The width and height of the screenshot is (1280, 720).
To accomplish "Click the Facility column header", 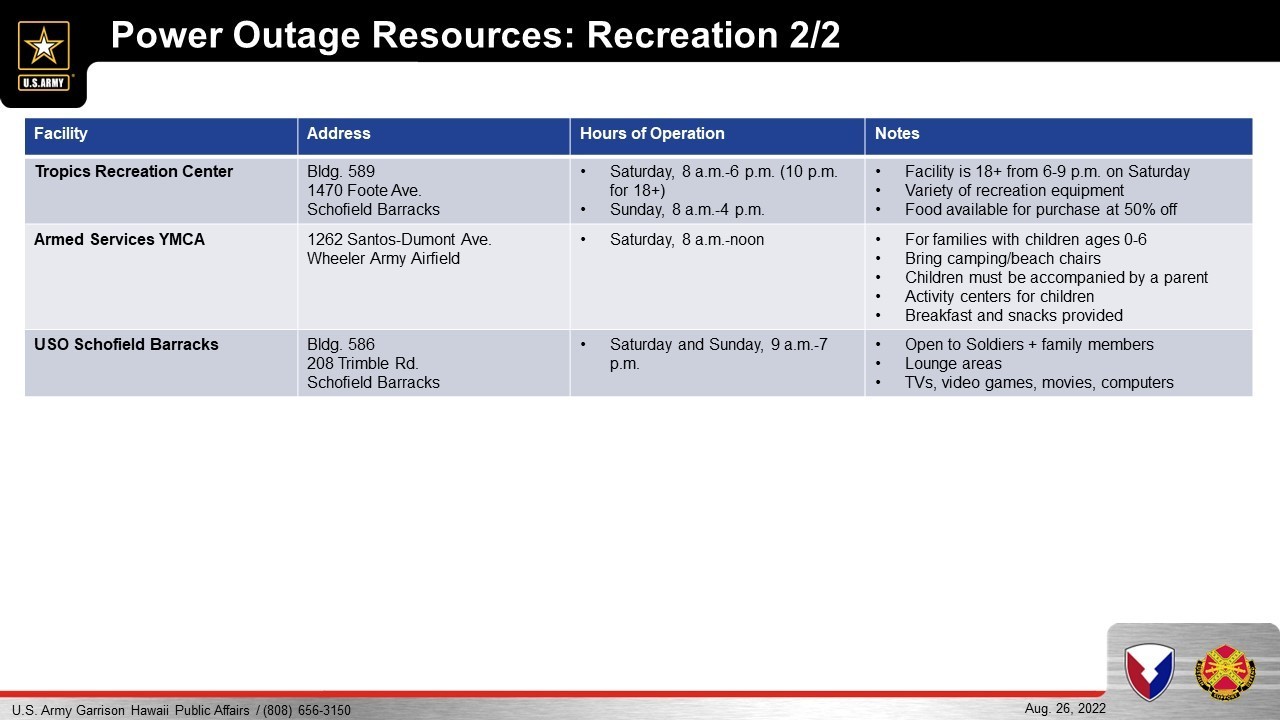I will (61, 134).
